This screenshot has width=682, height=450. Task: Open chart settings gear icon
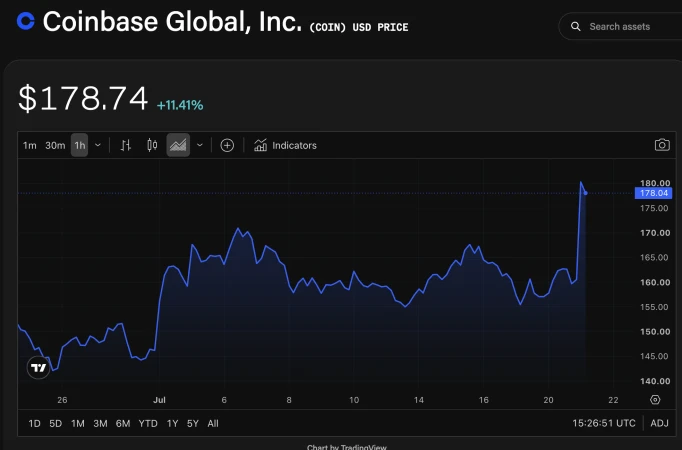point(655,400)
